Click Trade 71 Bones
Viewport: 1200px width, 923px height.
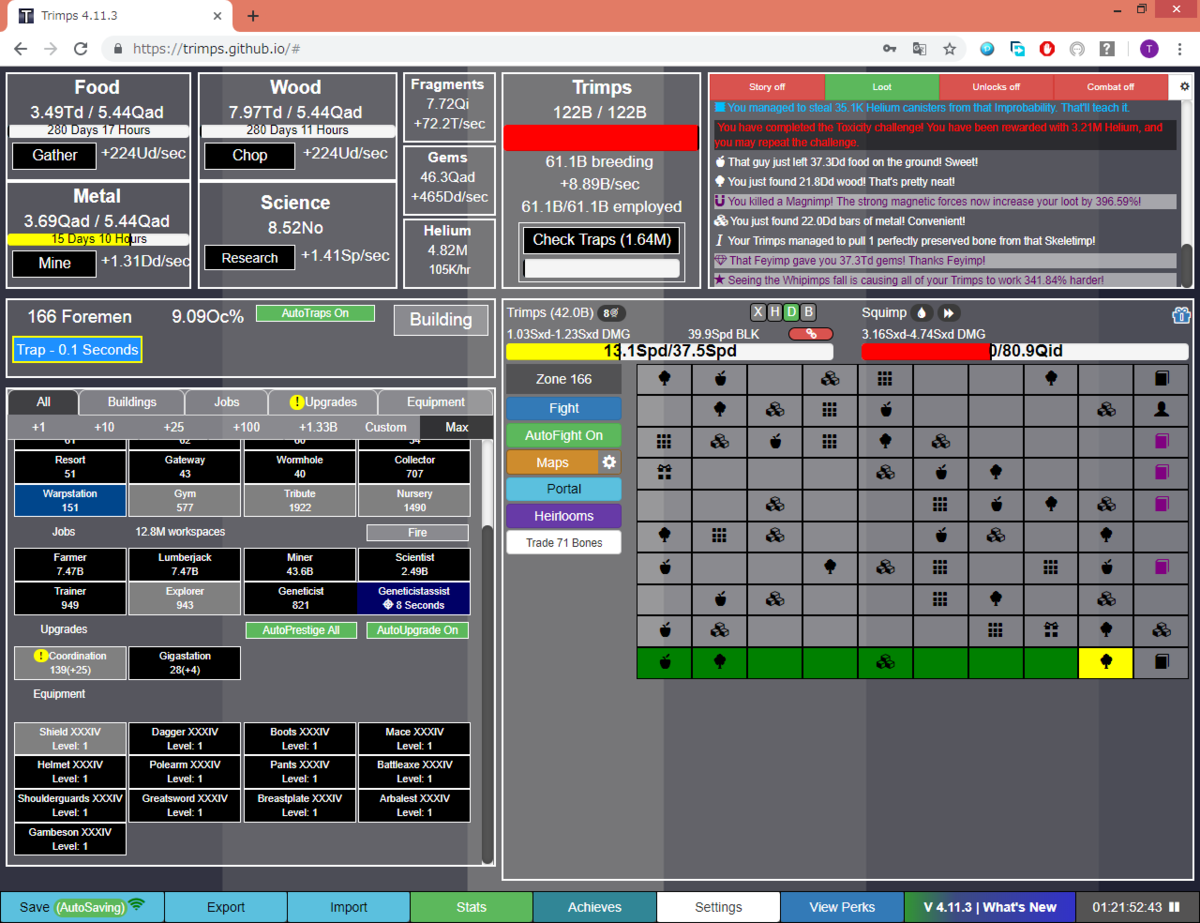coord(564,542)
